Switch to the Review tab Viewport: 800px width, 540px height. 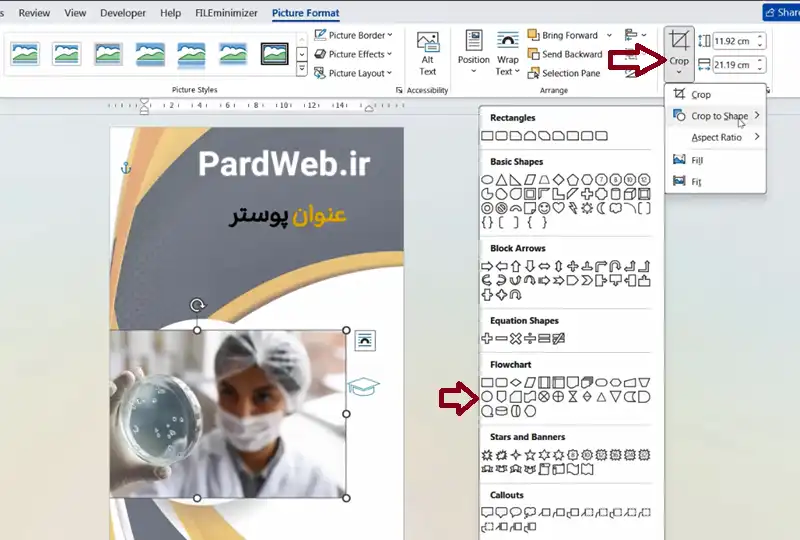click(34, 13)
